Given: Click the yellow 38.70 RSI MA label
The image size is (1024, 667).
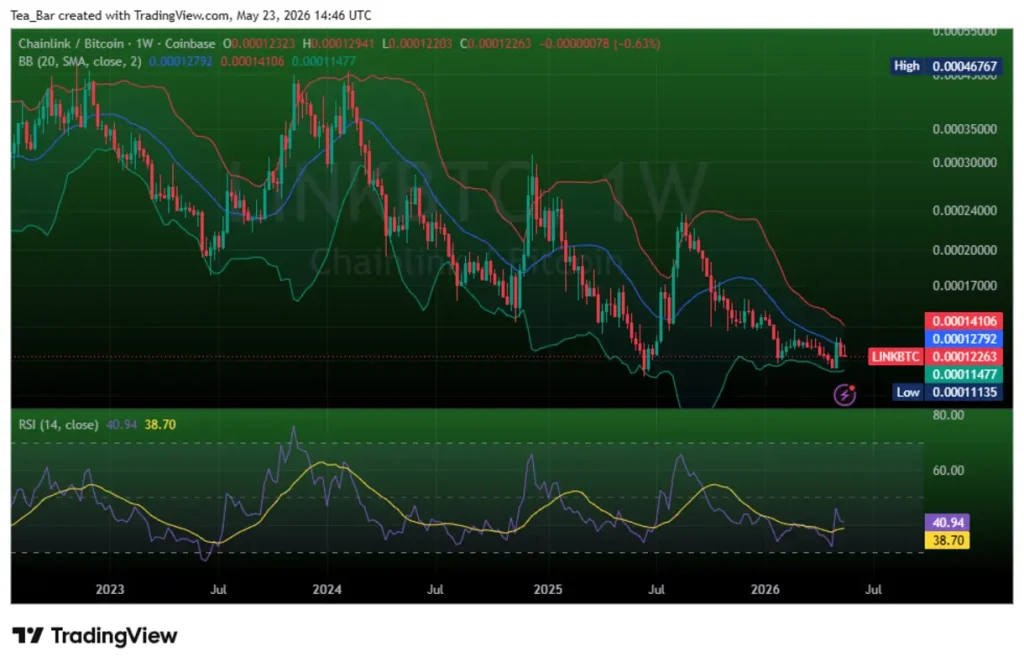Looking at the screenshot, I should click(948, 540).
